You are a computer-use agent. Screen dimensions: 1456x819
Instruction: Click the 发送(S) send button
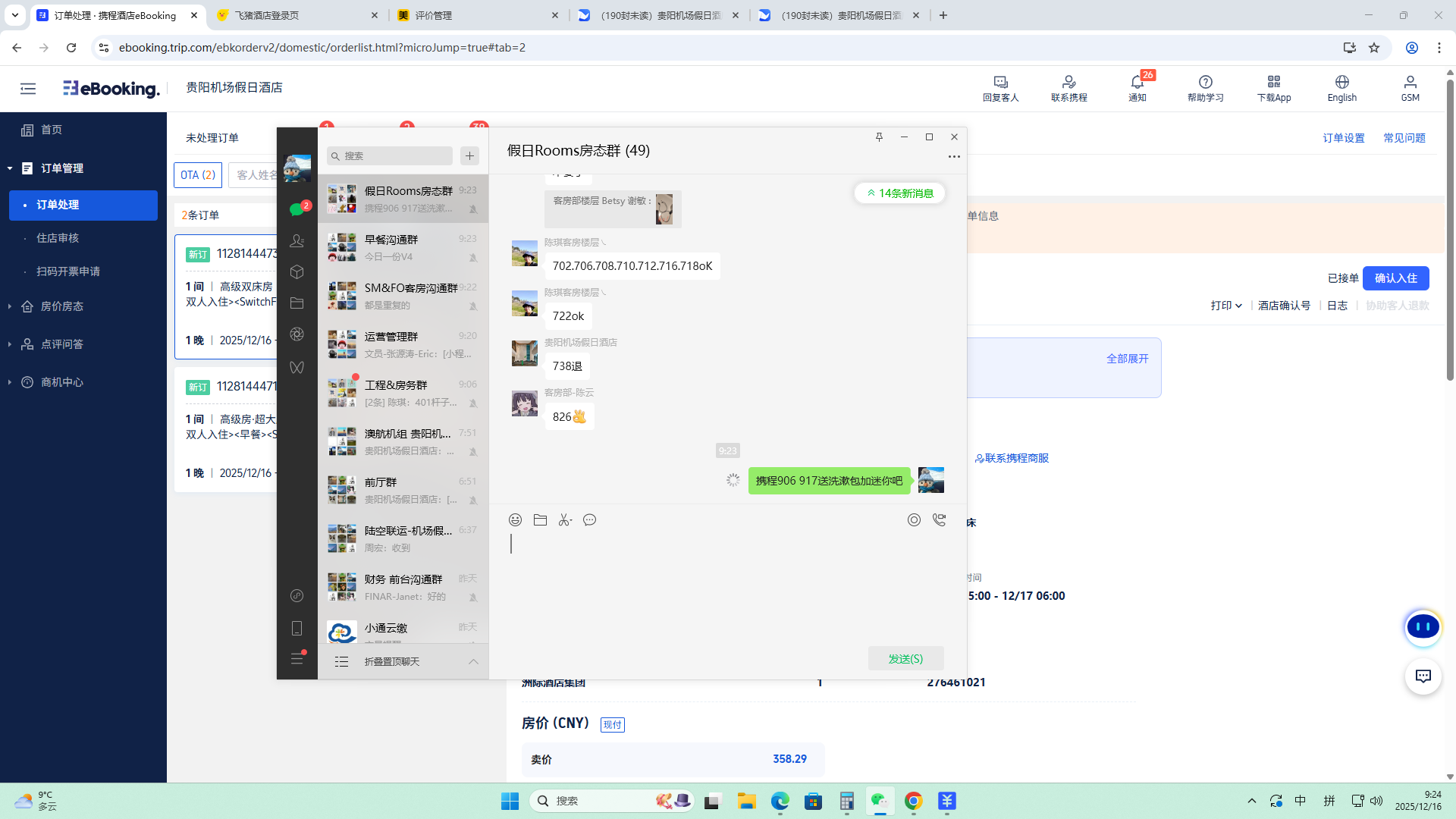click(x=905, y=659)
